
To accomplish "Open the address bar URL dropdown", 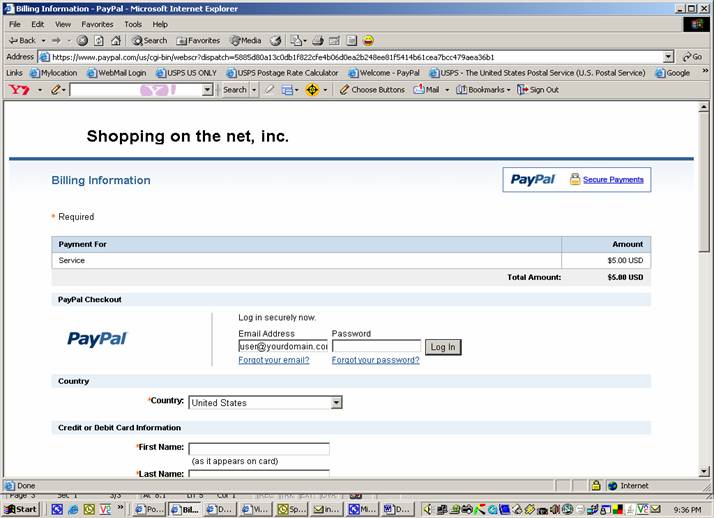I will [x=668, y=57].
